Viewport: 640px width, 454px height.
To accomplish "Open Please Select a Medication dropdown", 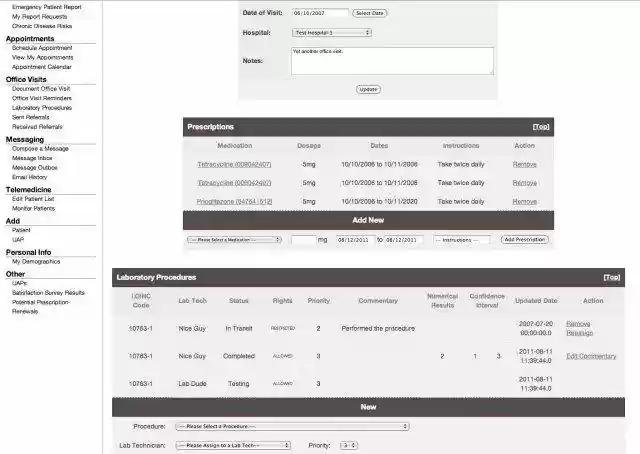I will (x=234, y=240).
